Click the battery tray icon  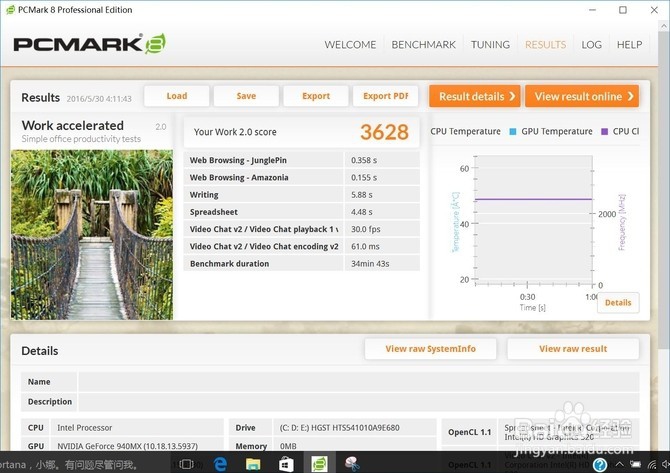[x=635, y=464]
